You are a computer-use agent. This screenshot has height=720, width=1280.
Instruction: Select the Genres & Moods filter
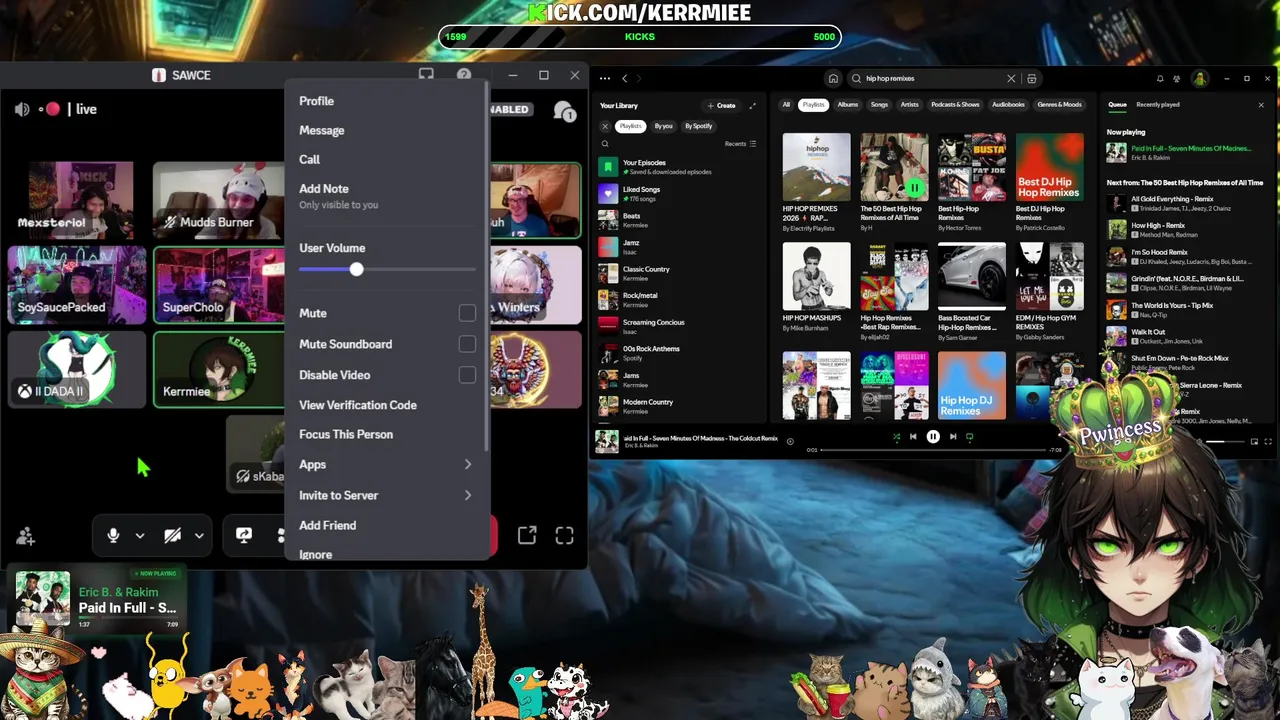(x=1059, y=104)
